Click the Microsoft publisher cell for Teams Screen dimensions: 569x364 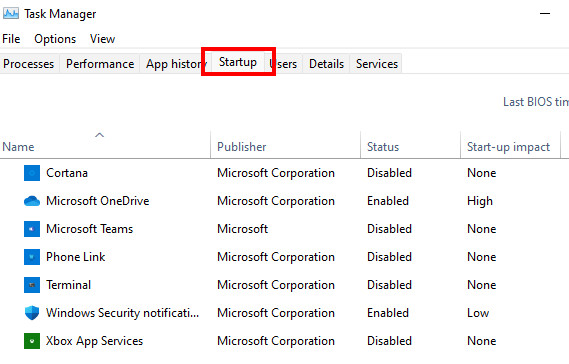tap(242, 229)
